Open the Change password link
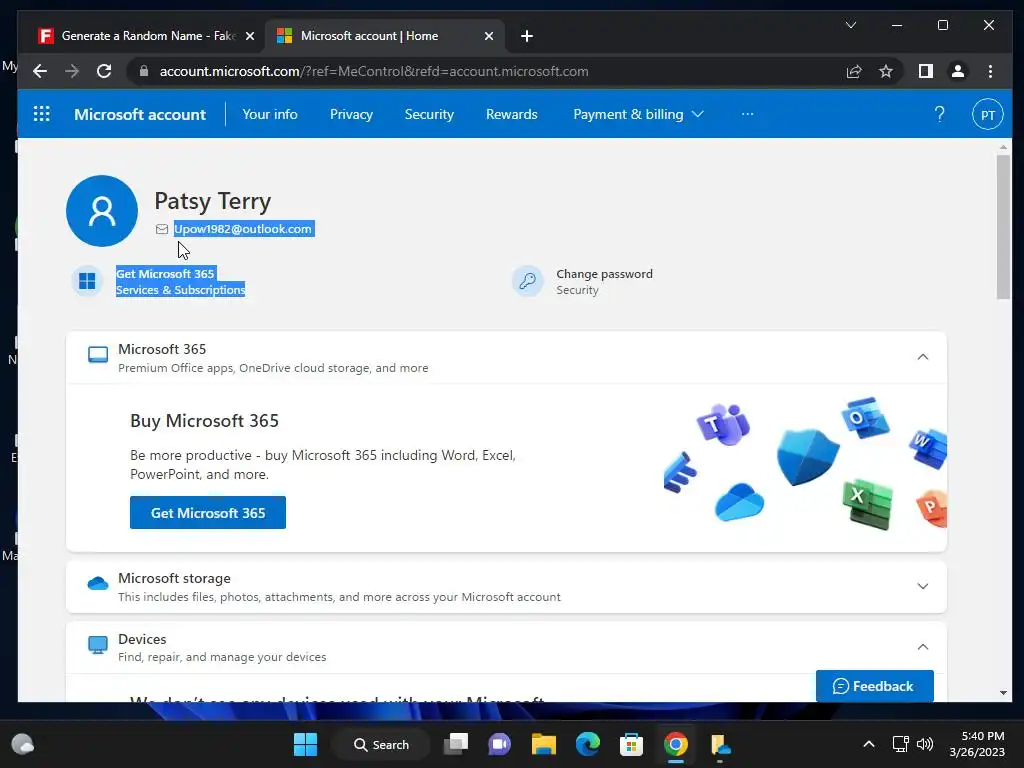The height and width of the screenshot is (768, 1024). (x=604, y=274)
